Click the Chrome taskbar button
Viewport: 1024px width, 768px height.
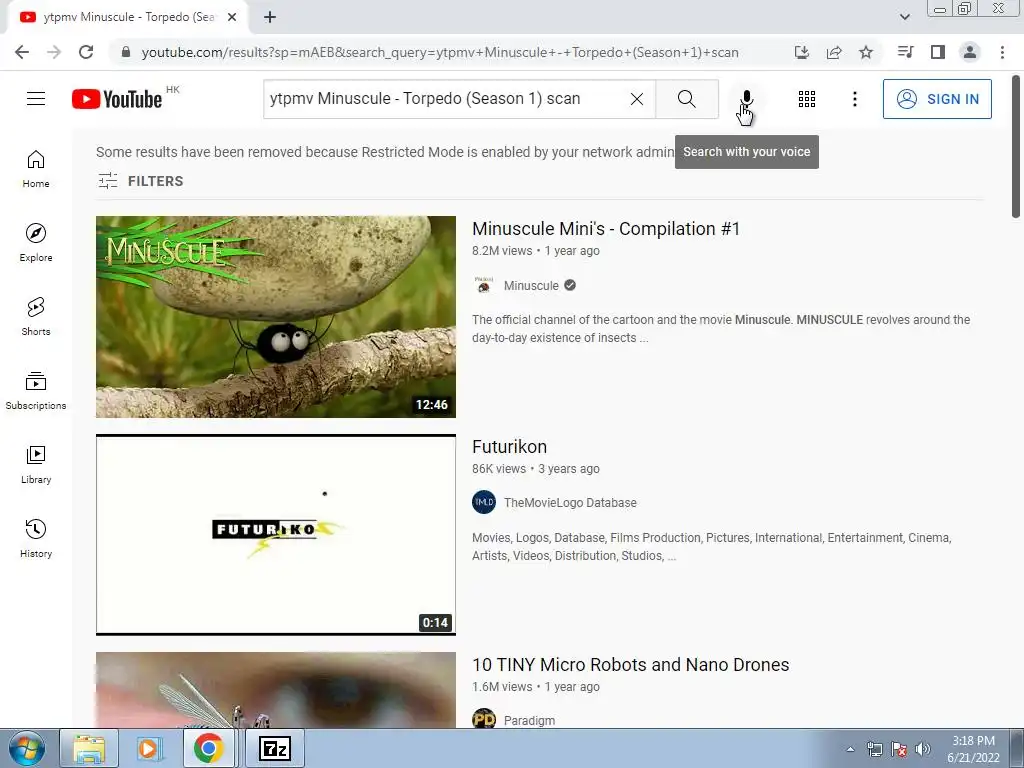click(x=208, y=748)
